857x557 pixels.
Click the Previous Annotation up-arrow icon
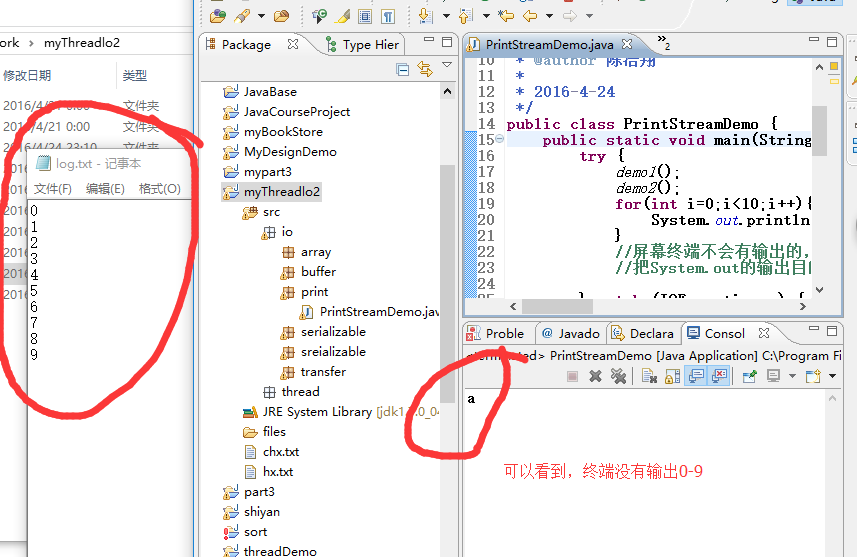[466, 16]
